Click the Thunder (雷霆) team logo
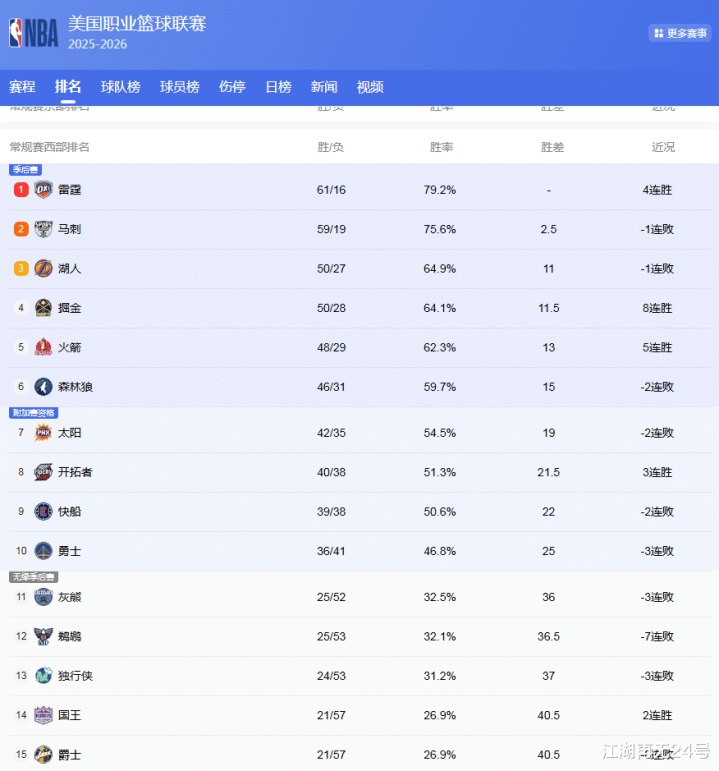Viewport: 719px width, 771px height. pos(43,190)
